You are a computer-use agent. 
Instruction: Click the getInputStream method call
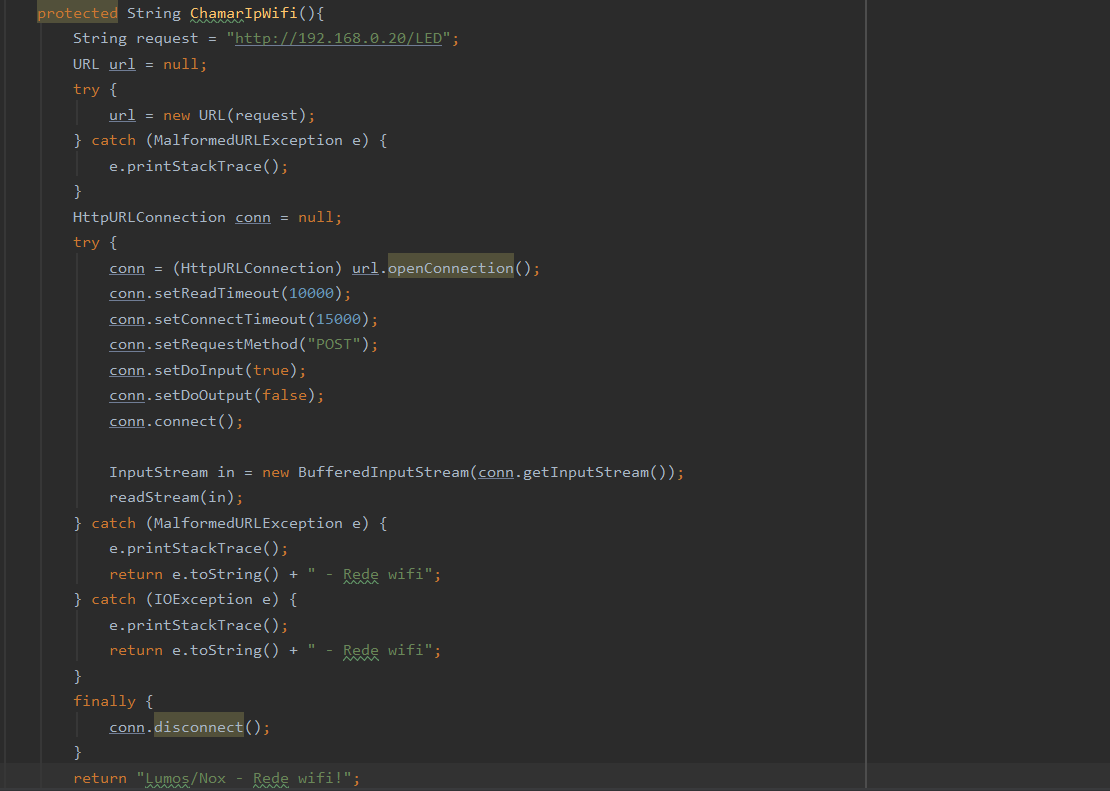[x=585, y=472]
